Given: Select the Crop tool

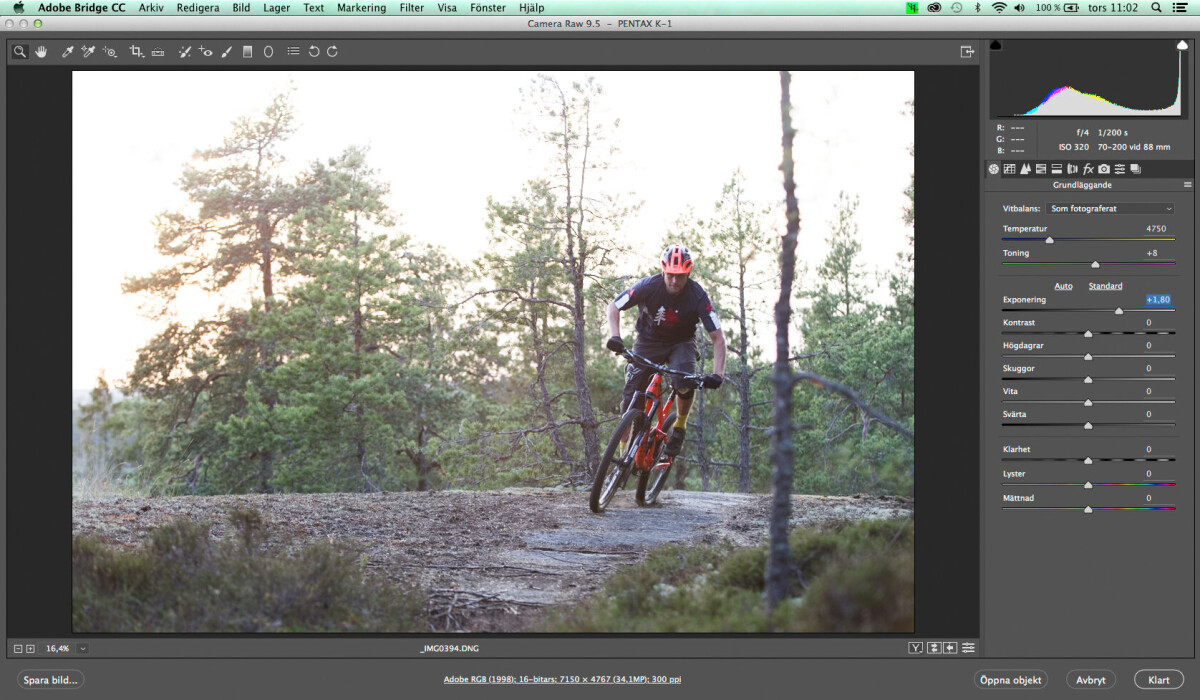Looking at the screenshot, I should tap(136, 51).
